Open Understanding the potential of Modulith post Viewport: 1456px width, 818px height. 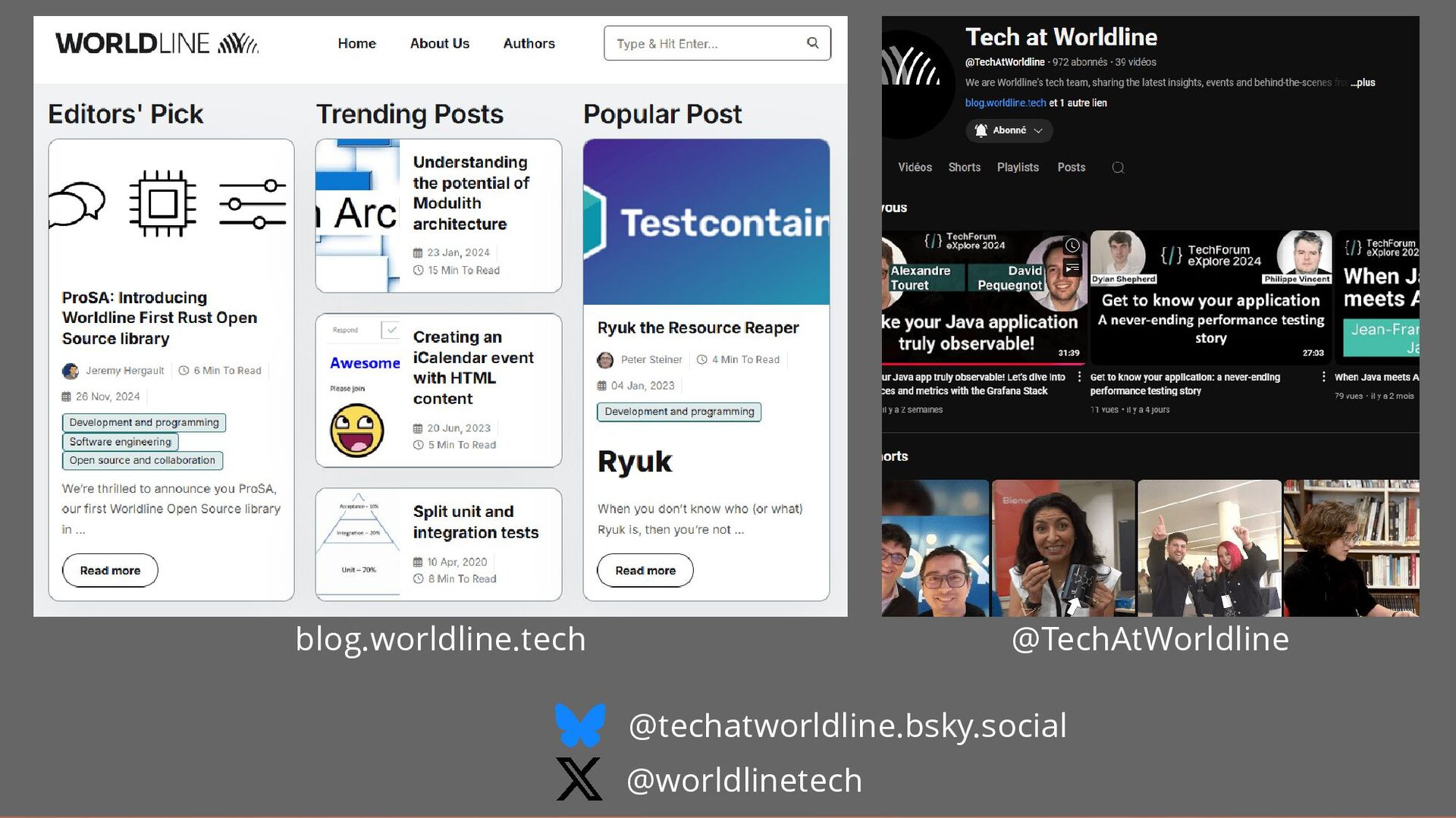pyautogui.click(x=471, y=193)
